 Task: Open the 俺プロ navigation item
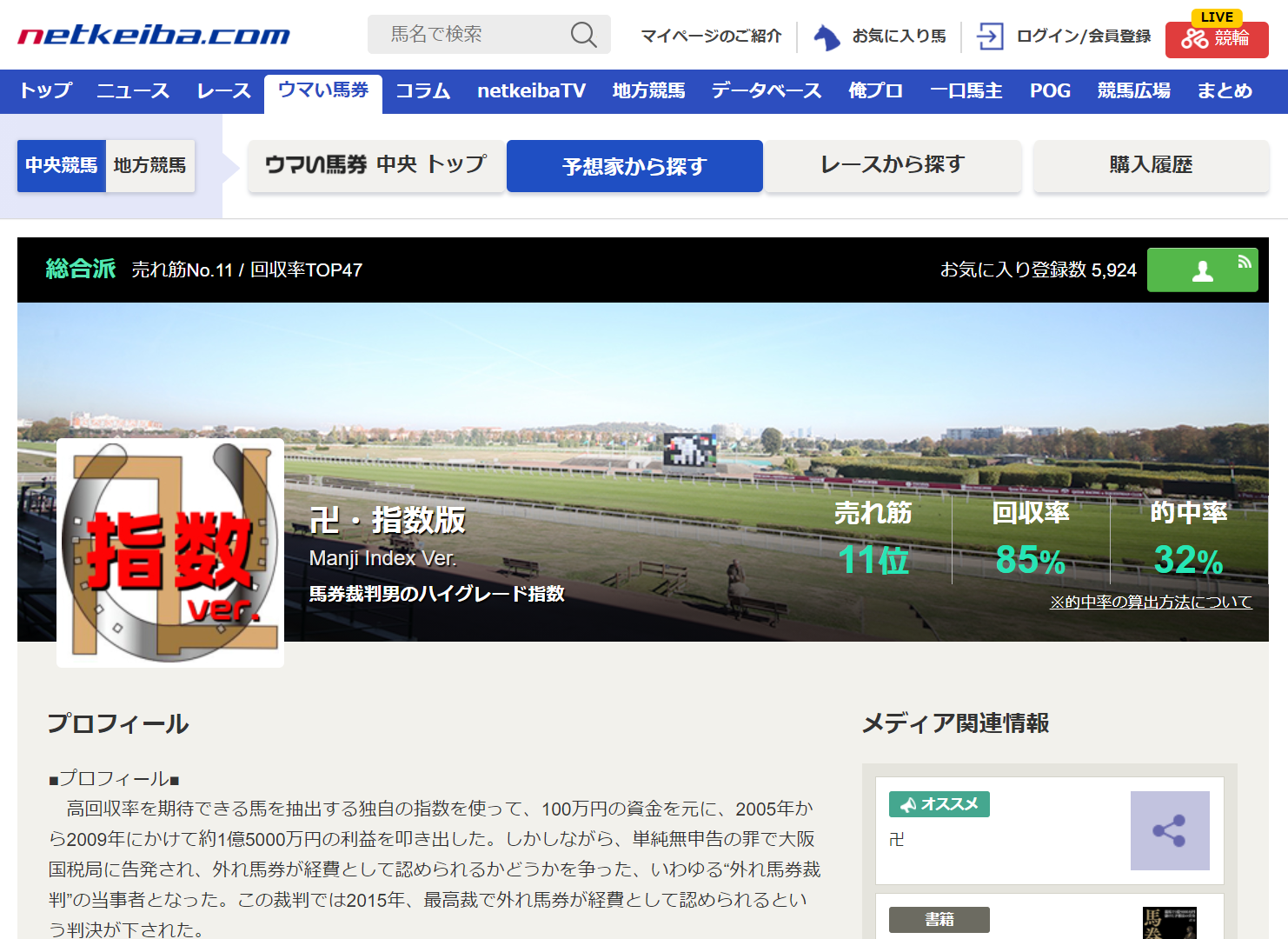click(876, 90)
